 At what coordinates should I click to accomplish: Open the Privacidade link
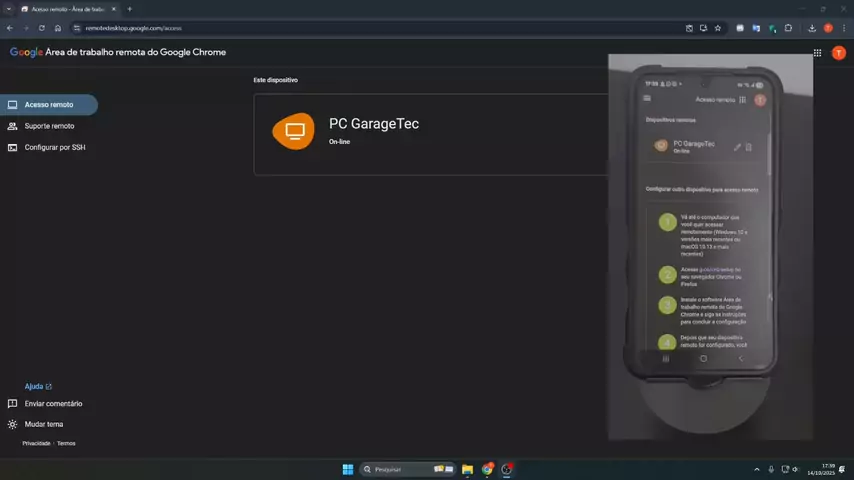point(36,443)
